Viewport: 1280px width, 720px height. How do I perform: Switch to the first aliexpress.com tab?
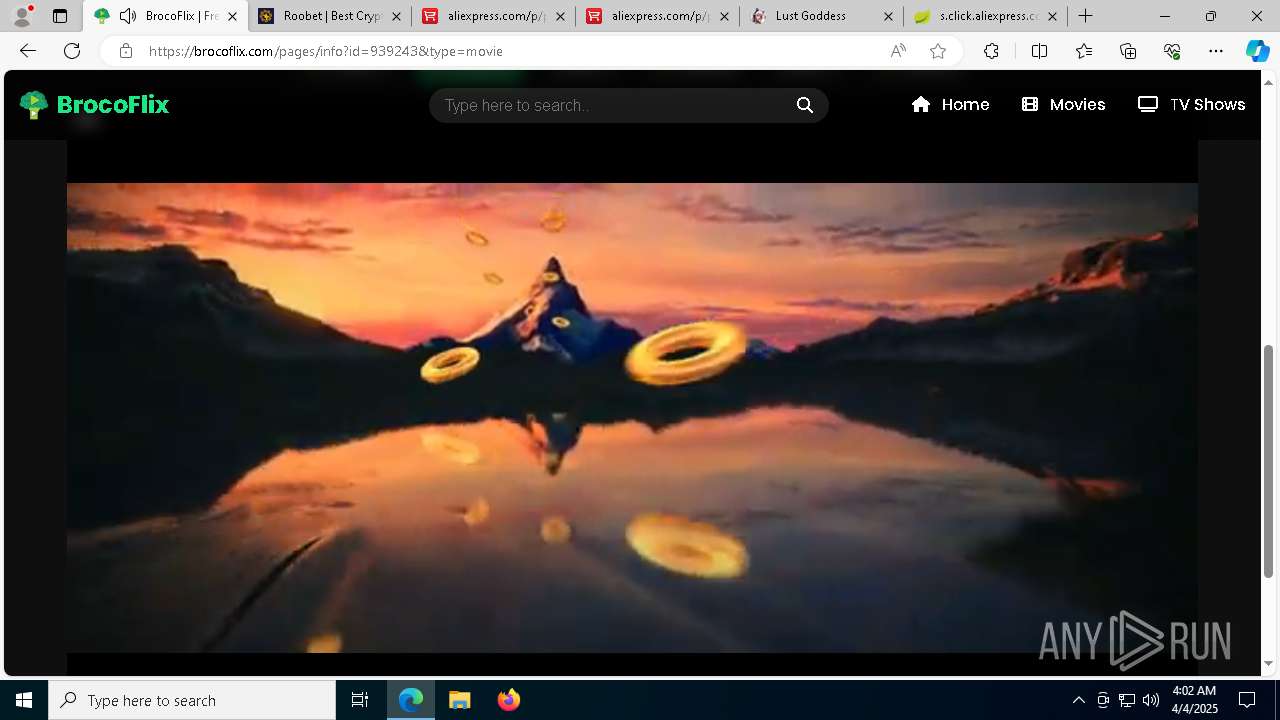[x=494, y=16]
